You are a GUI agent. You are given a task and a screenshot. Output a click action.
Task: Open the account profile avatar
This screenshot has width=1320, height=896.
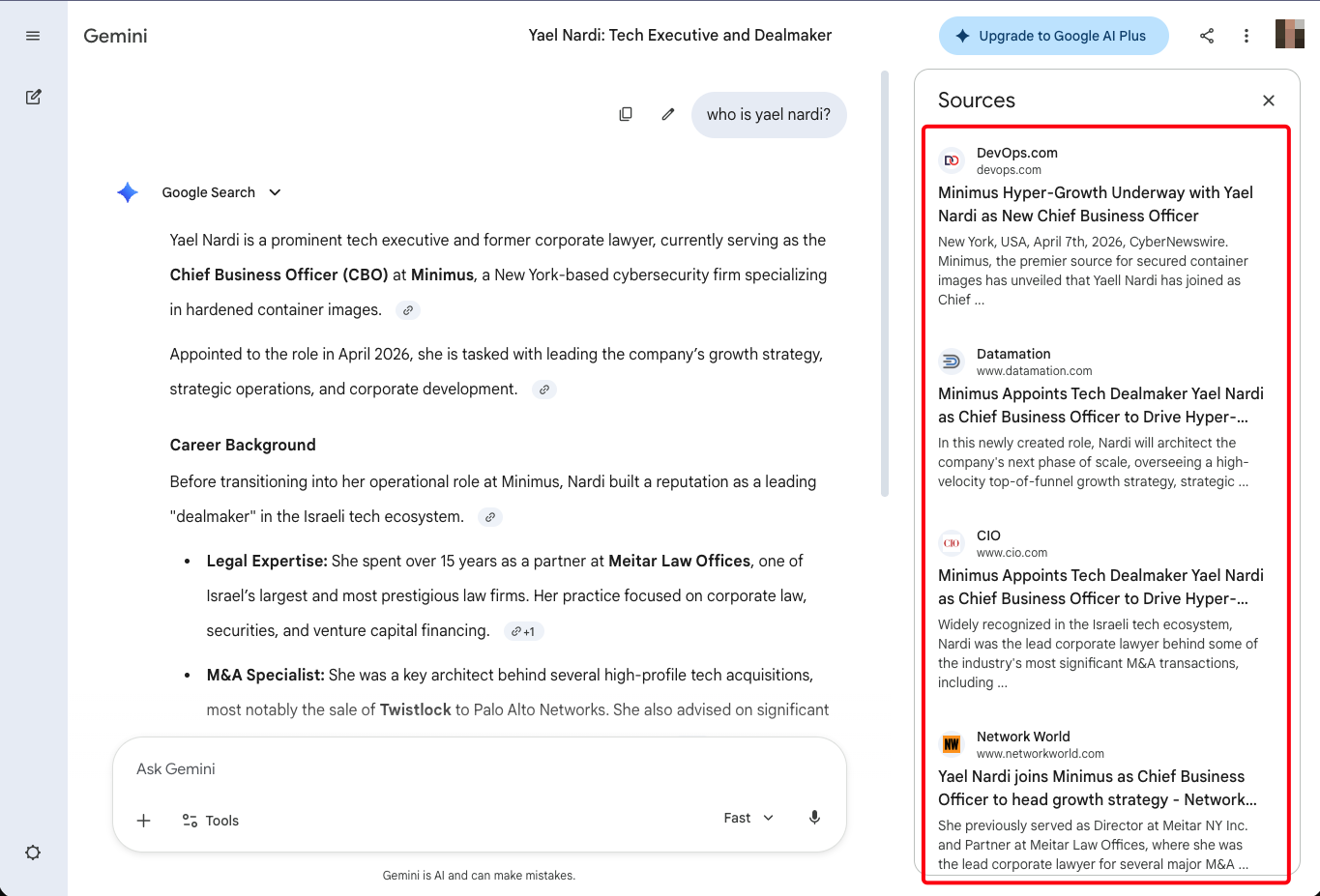tap(1290, 34)
